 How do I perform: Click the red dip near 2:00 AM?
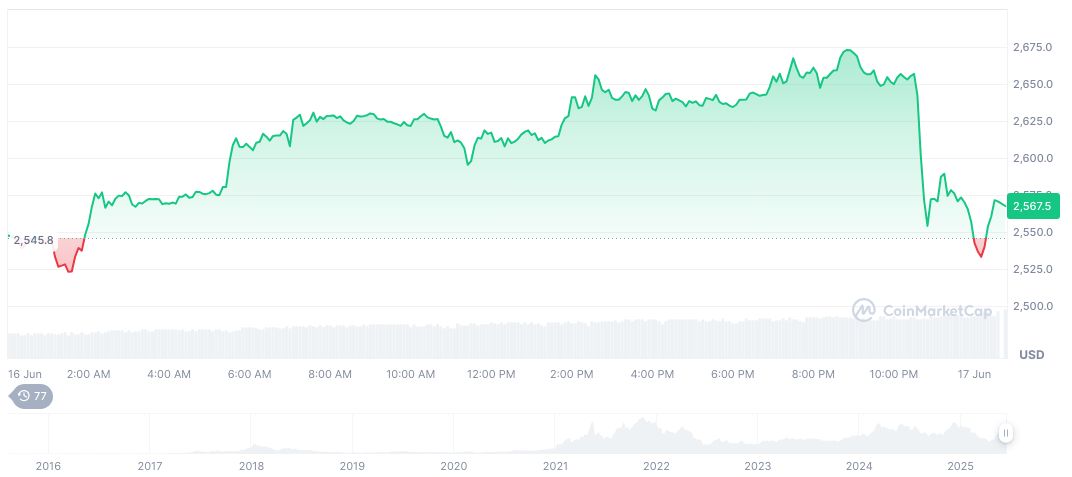67,260
